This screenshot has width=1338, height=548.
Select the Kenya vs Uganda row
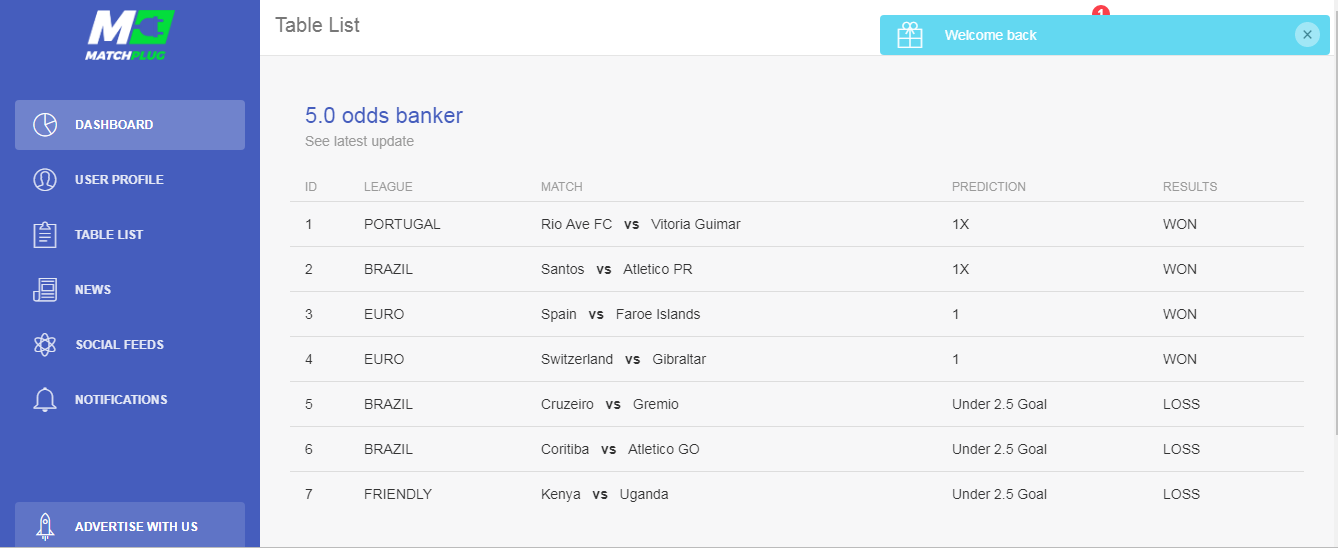pos(797,494)
